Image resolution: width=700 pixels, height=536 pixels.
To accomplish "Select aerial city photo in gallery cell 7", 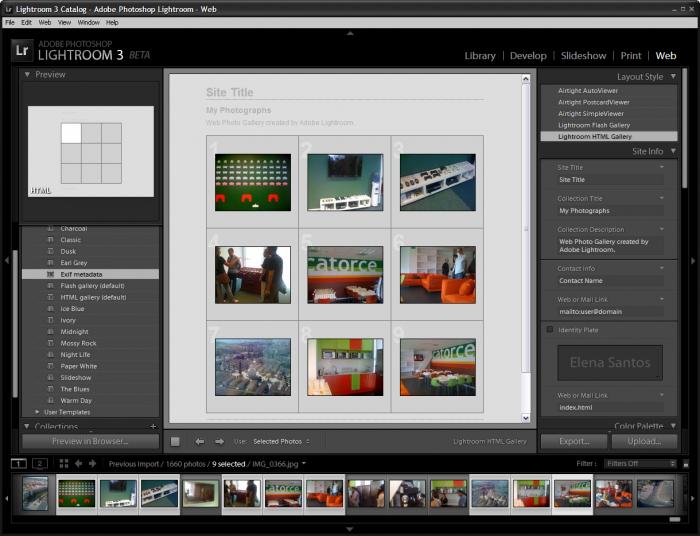I will [x=253, y=367].
